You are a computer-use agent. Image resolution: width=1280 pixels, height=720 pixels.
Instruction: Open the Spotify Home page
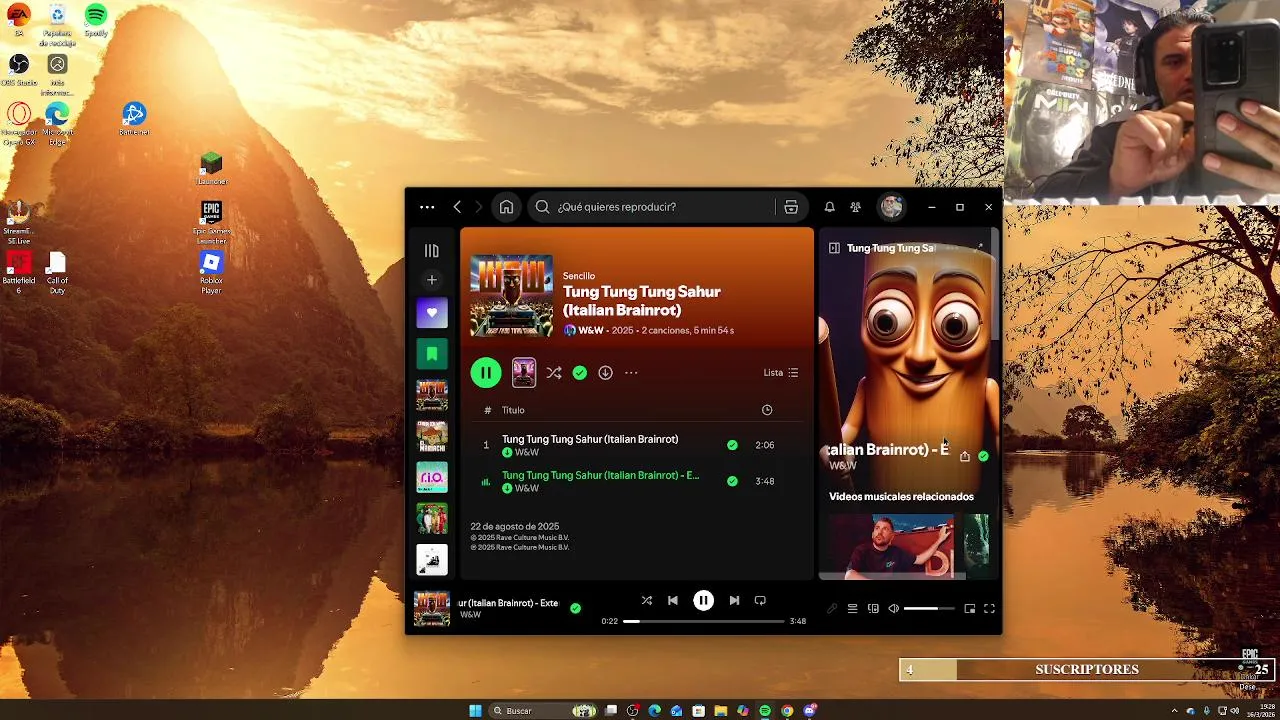point(506,207)
